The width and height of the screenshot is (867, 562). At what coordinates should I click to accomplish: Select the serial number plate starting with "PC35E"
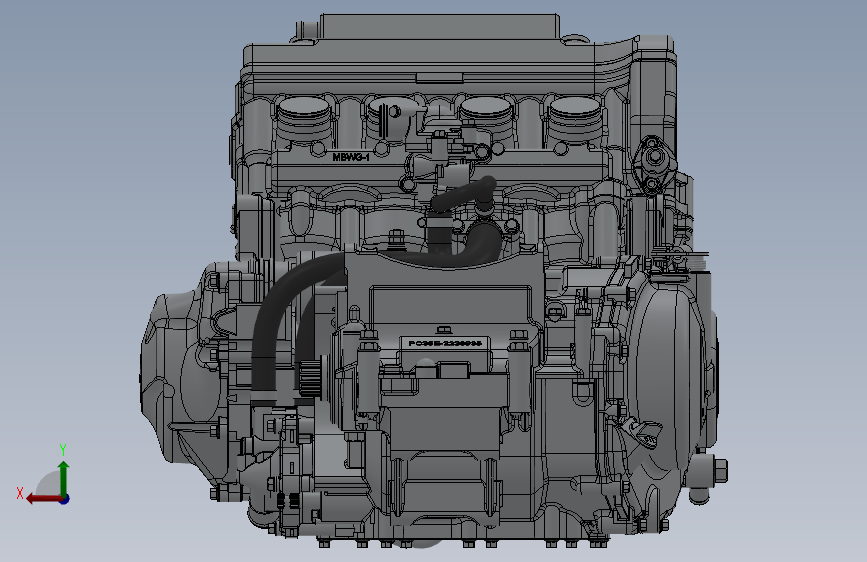(x=445, y=344)
